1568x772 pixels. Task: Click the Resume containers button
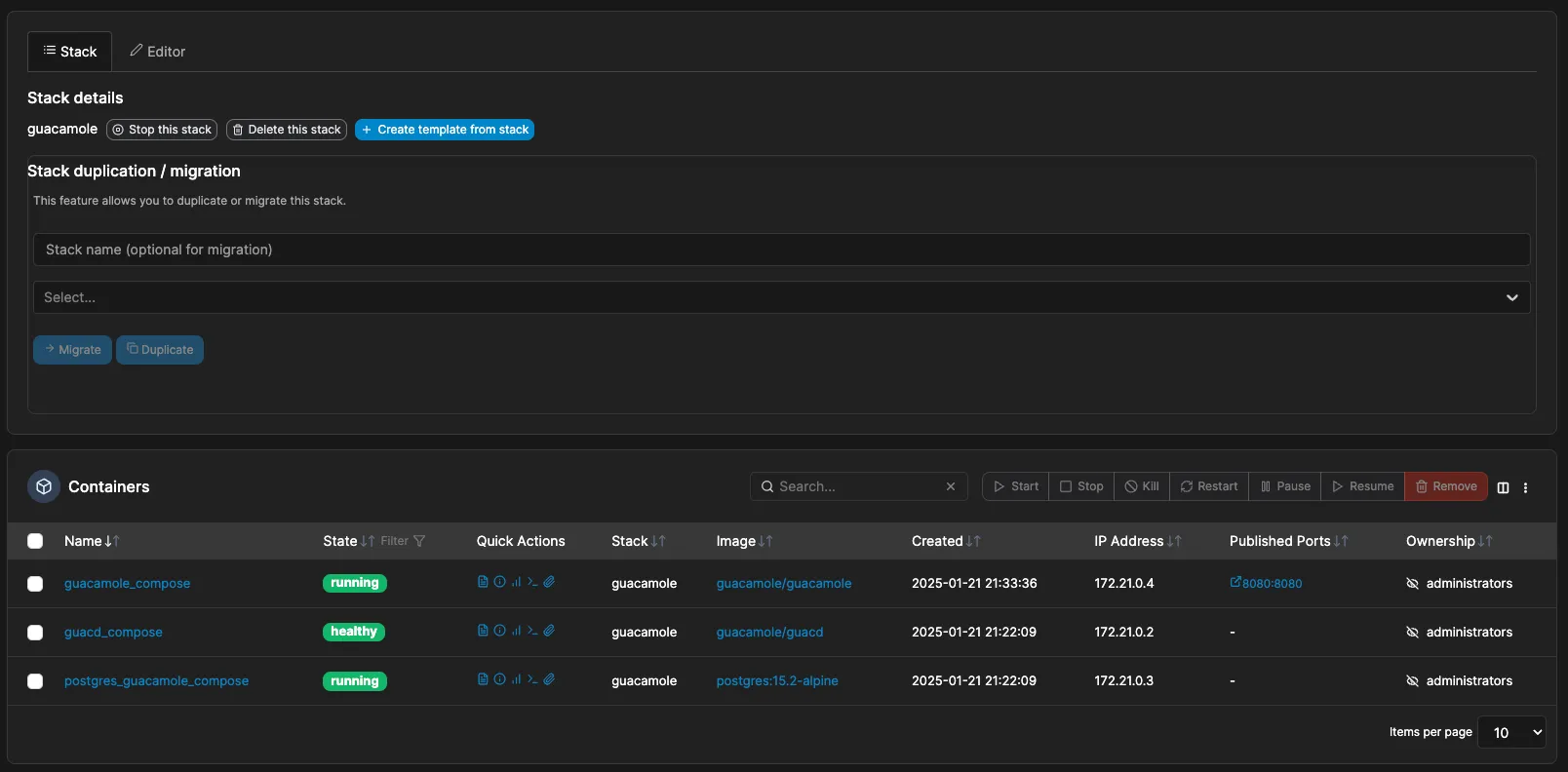(1363, 486)
